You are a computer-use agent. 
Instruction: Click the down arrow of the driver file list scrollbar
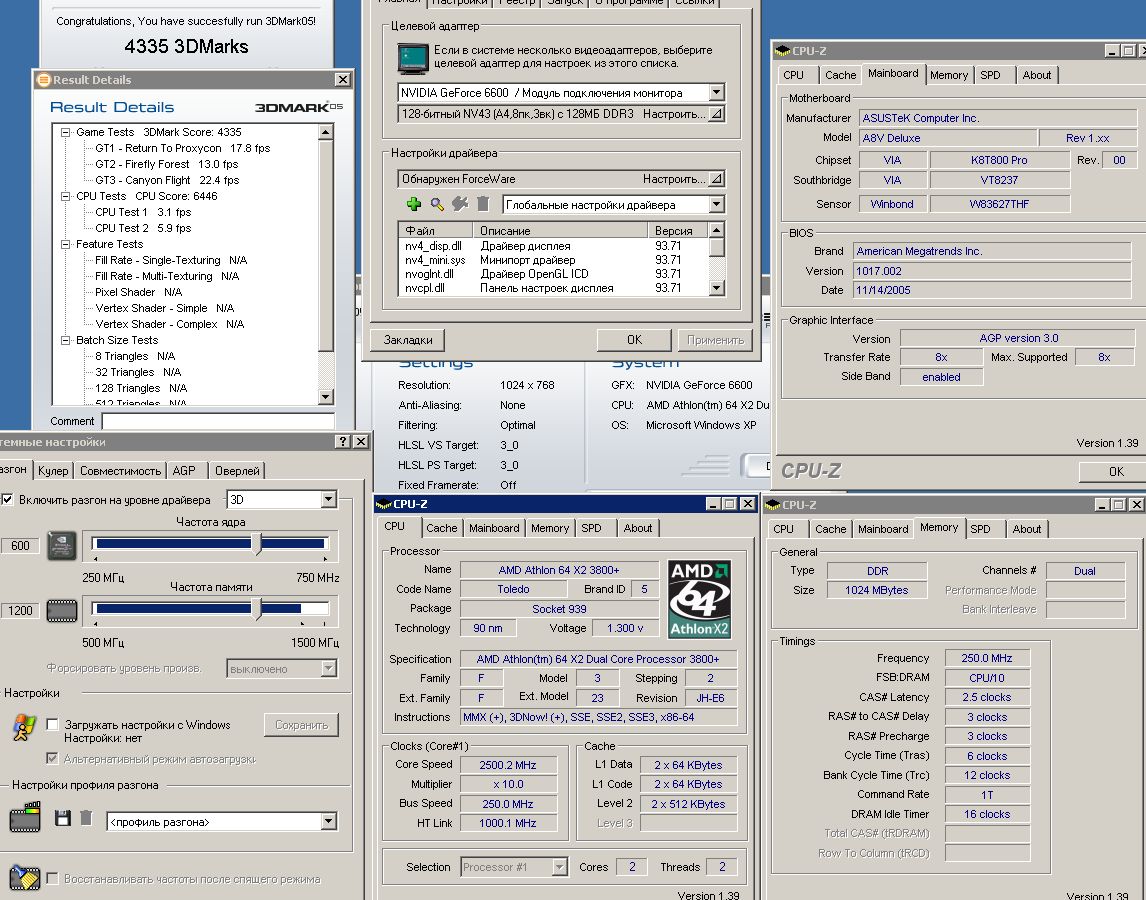pyautogui.click(x=717, y=288)
